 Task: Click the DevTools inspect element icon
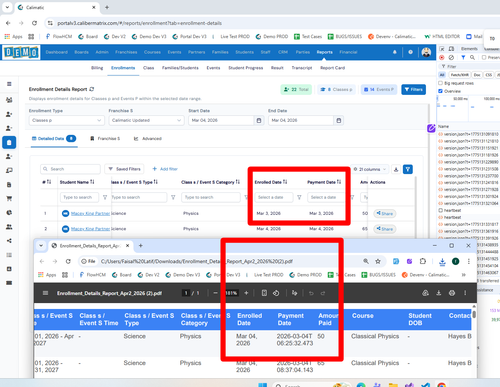[x=442, y=49]
